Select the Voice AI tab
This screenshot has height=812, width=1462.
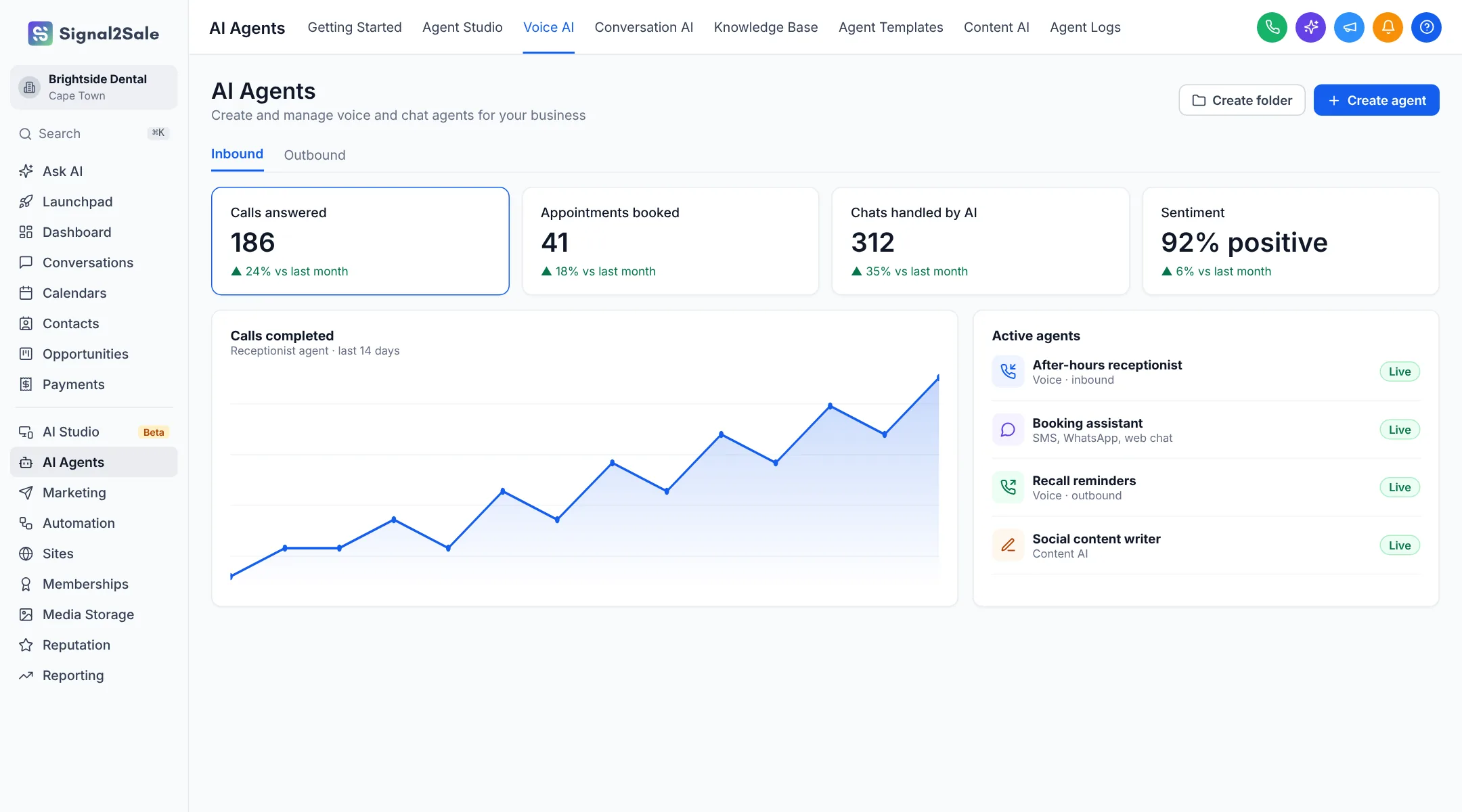[x=548, y=27]
